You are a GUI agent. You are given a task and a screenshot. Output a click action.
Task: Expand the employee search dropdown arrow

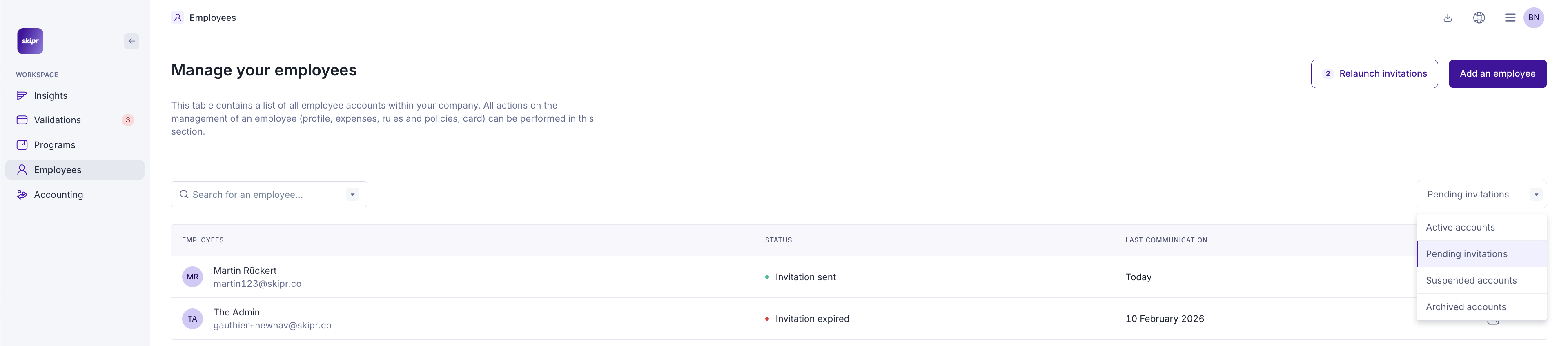point(352,195)
